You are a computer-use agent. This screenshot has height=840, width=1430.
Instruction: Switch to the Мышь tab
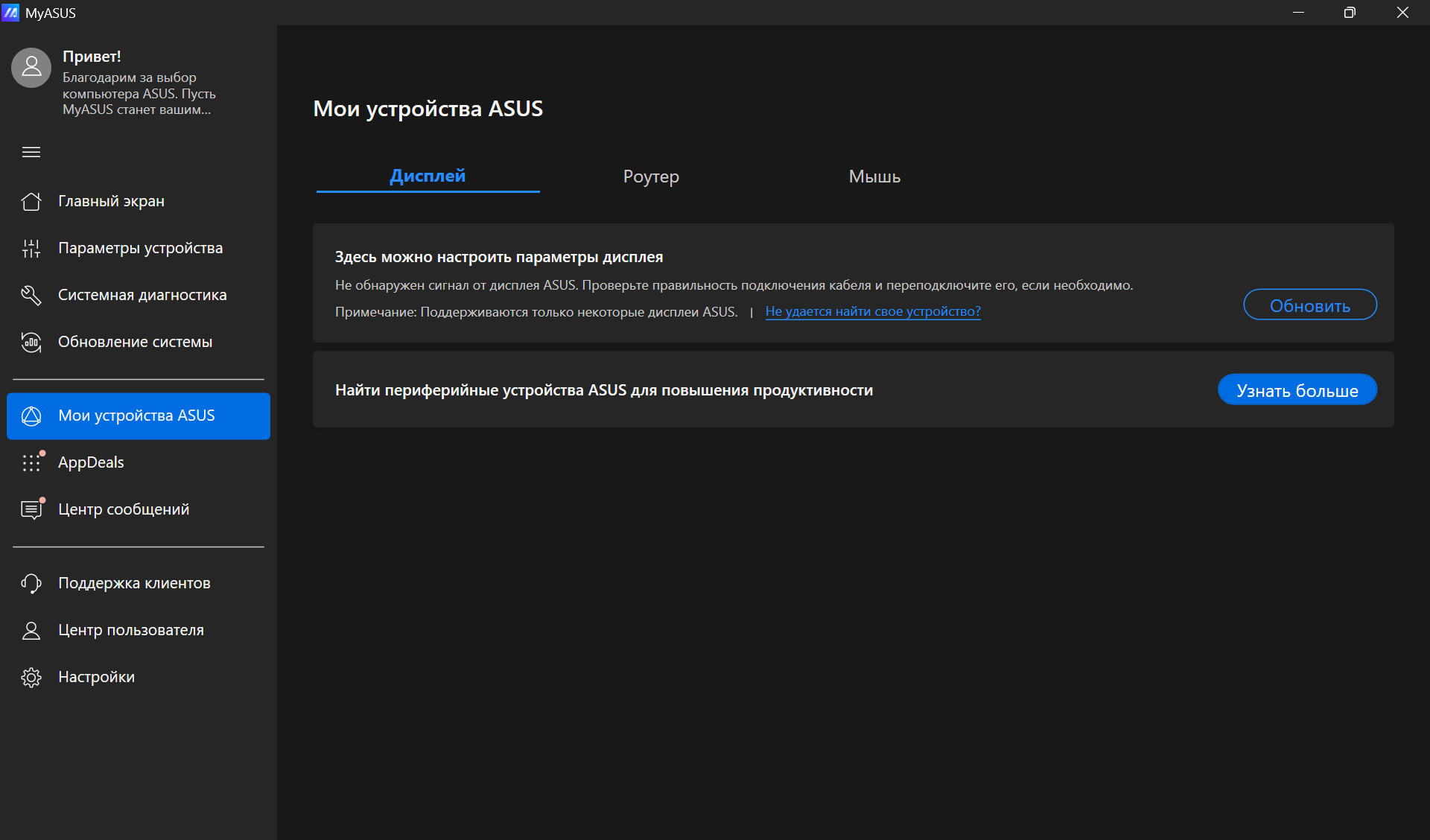(x=874, y=176)
